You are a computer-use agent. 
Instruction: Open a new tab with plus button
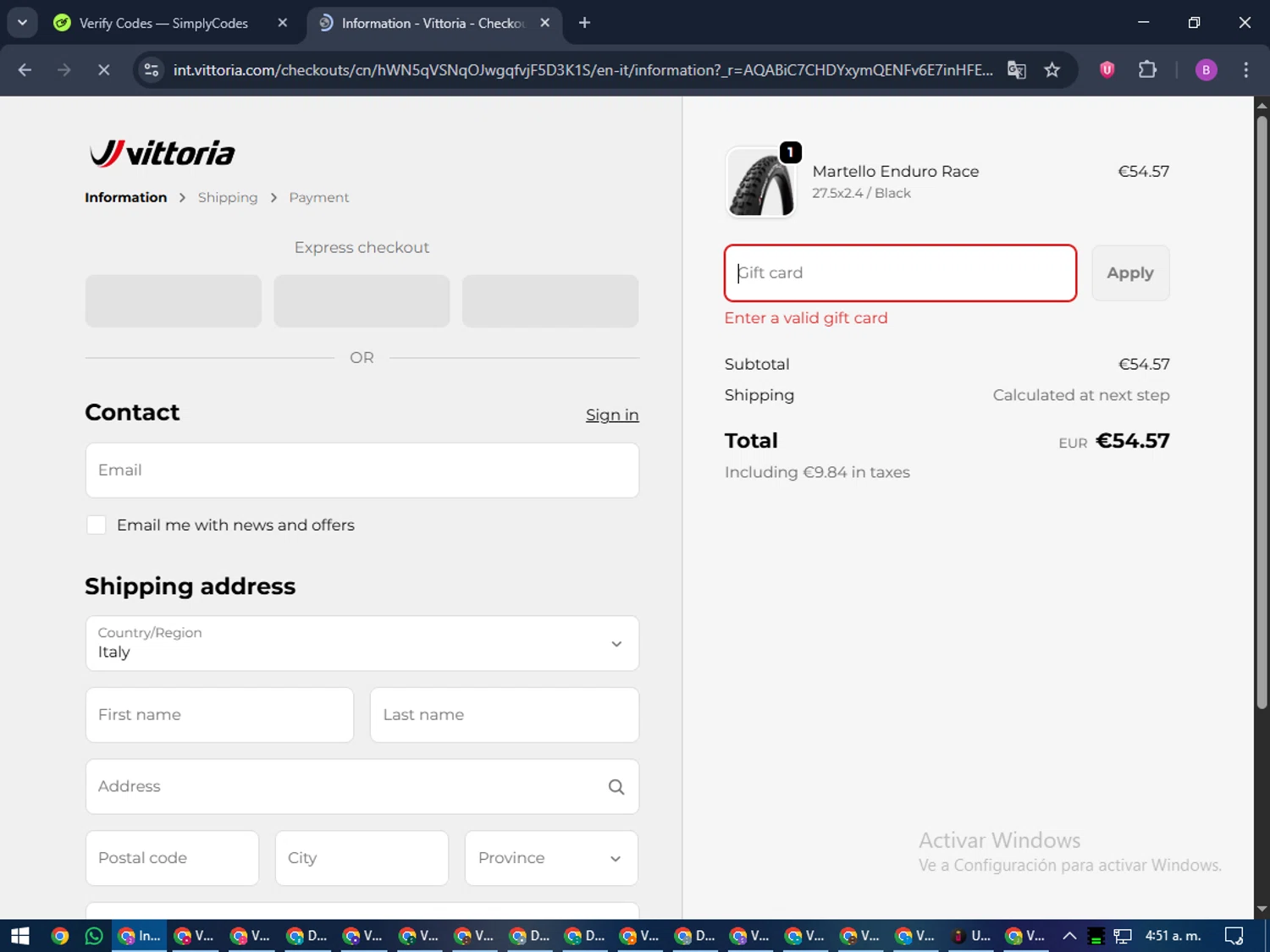click(584, 23)
